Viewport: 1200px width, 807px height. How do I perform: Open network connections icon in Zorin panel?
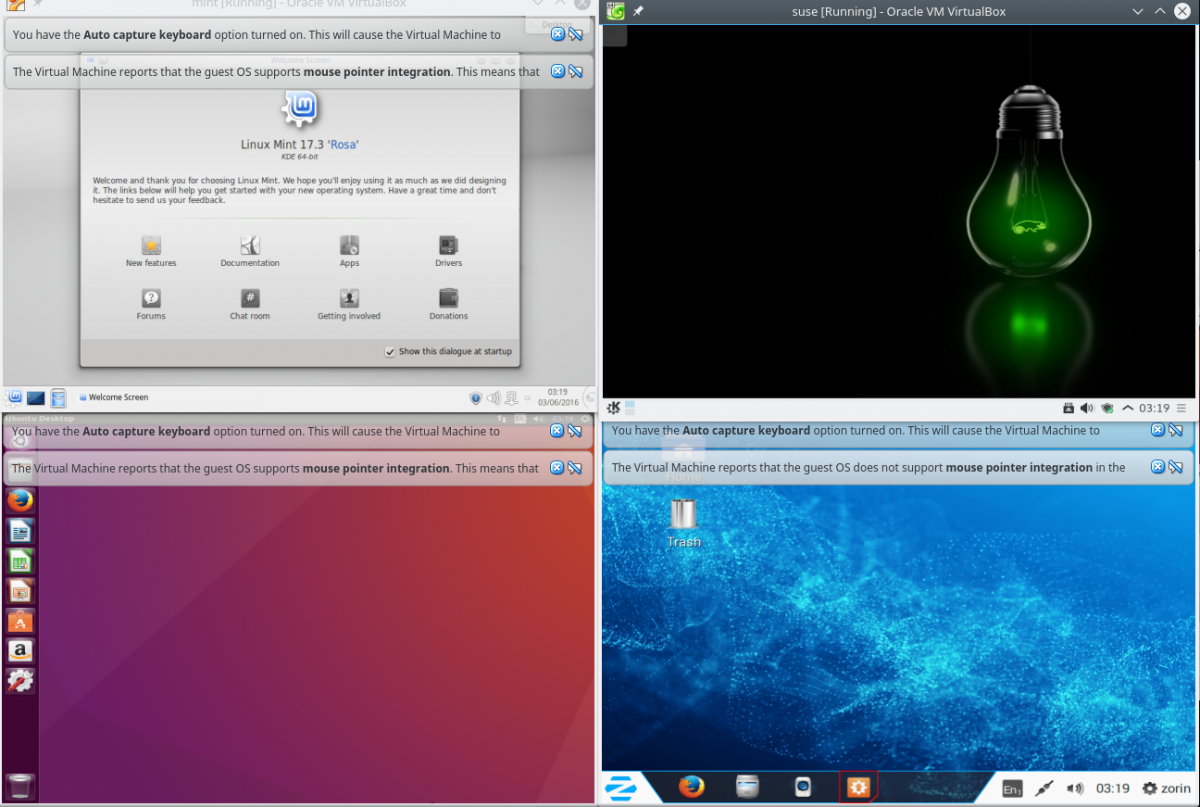coord(1045,788)
